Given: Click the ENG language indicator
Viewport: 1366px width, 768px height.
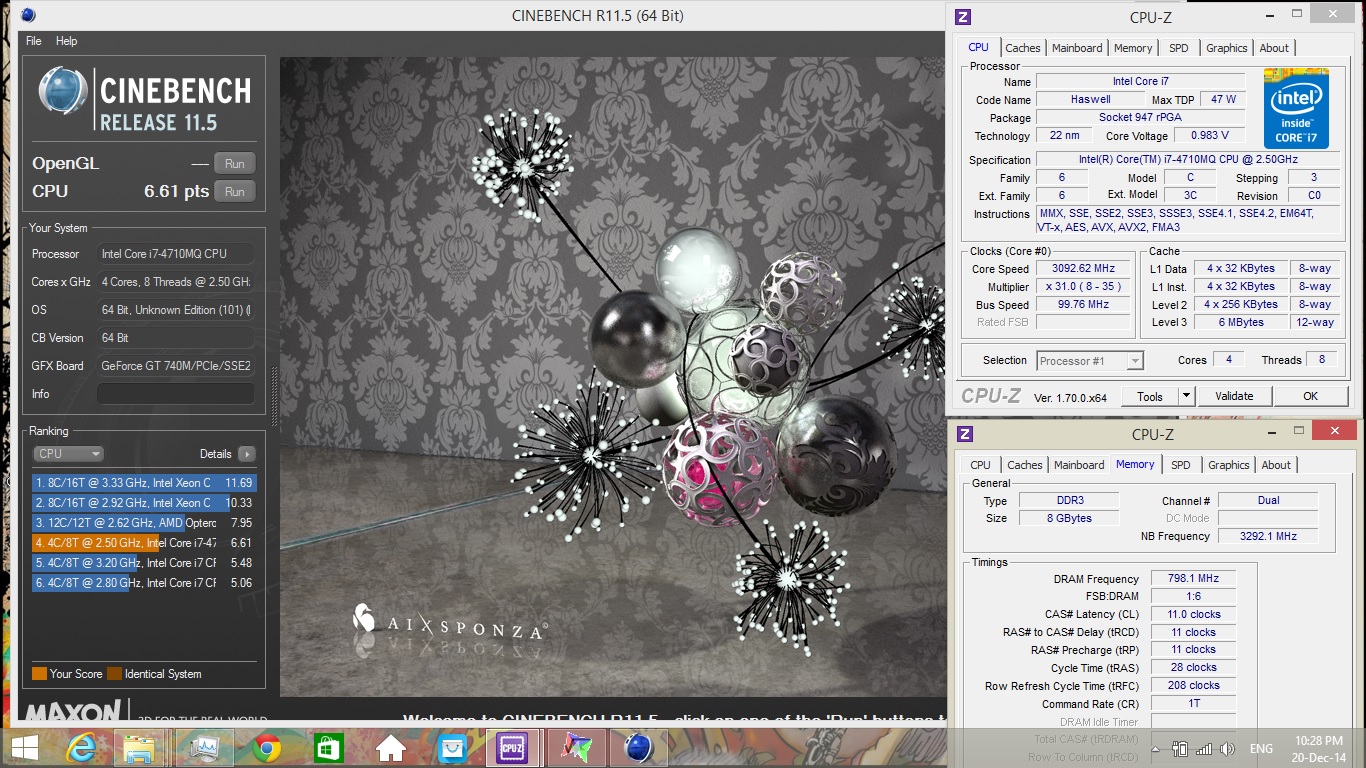Looking at the screenshot, I should click(1261, 749).
